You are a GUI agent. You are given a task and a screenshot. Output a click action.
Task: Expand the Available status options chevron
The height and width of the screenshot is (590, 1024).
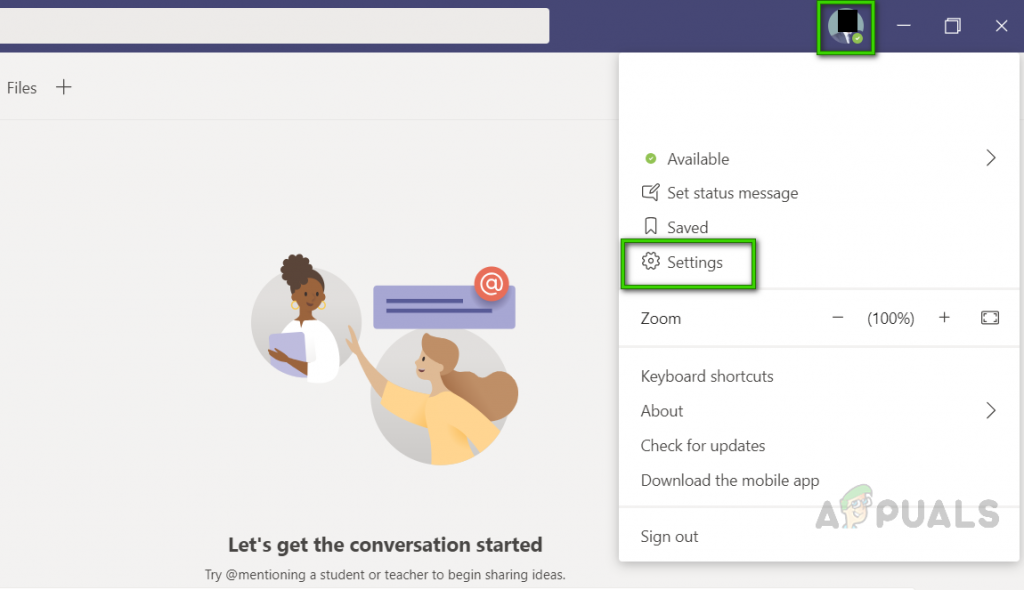point(991,158)
